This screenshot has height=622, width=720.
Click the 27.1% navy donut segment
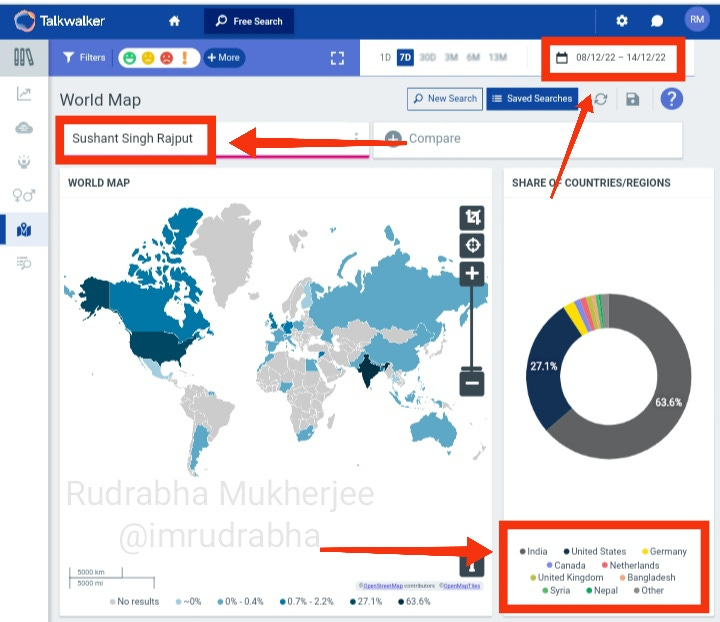click(544, 366)
